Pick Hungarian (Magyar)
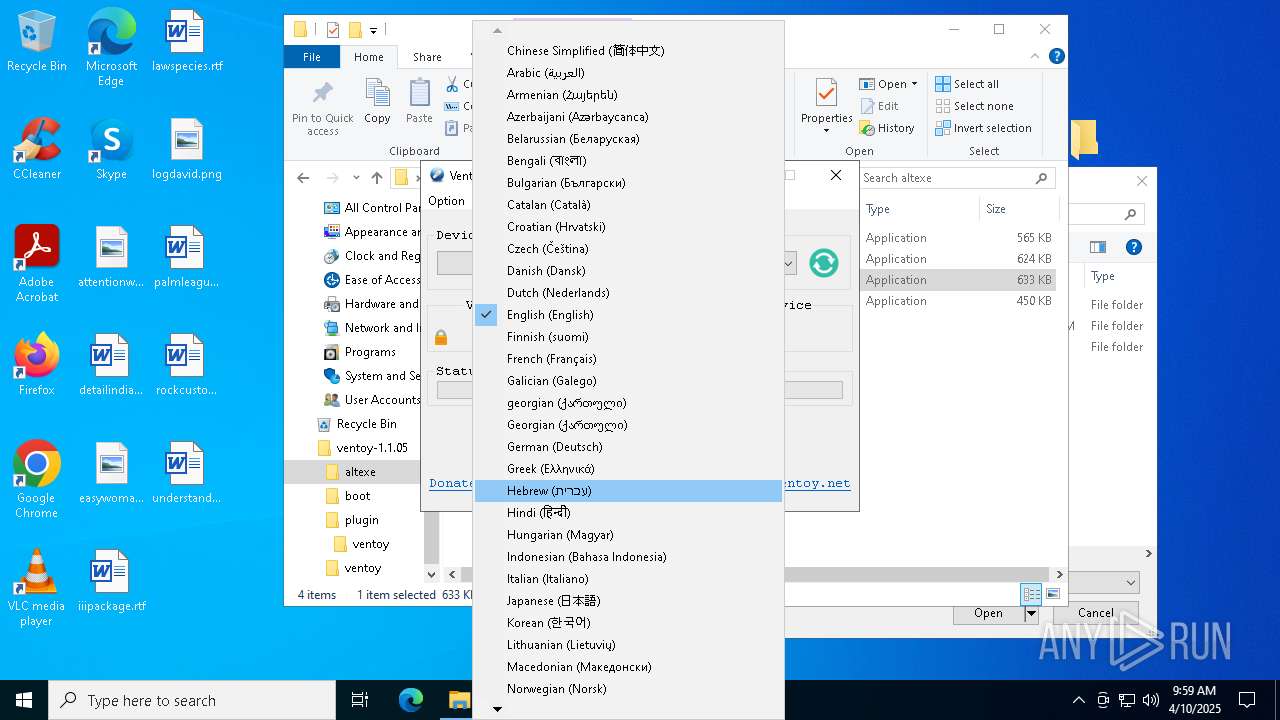 point(628,535)
